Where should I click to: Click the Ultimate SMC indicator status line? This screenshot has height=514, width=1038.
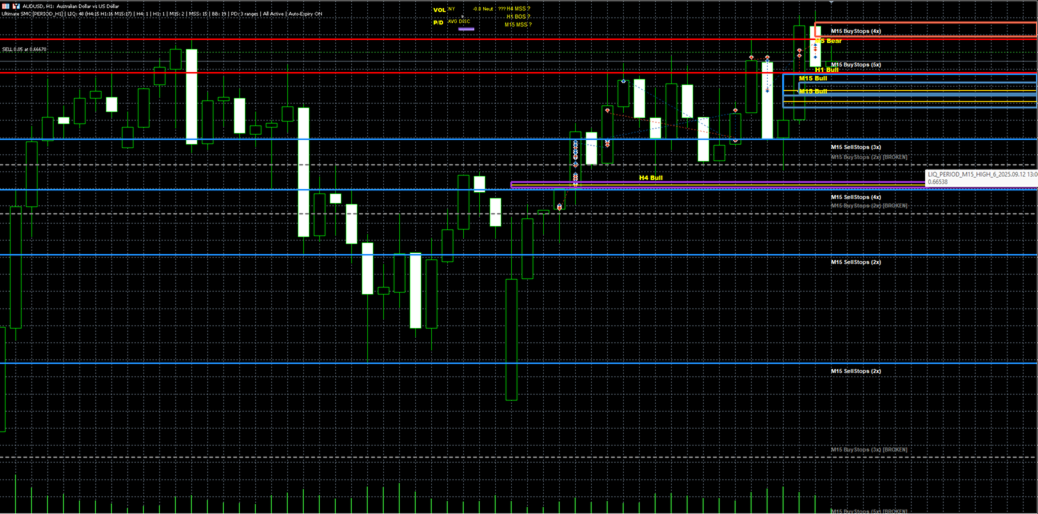tap(162, 13)
